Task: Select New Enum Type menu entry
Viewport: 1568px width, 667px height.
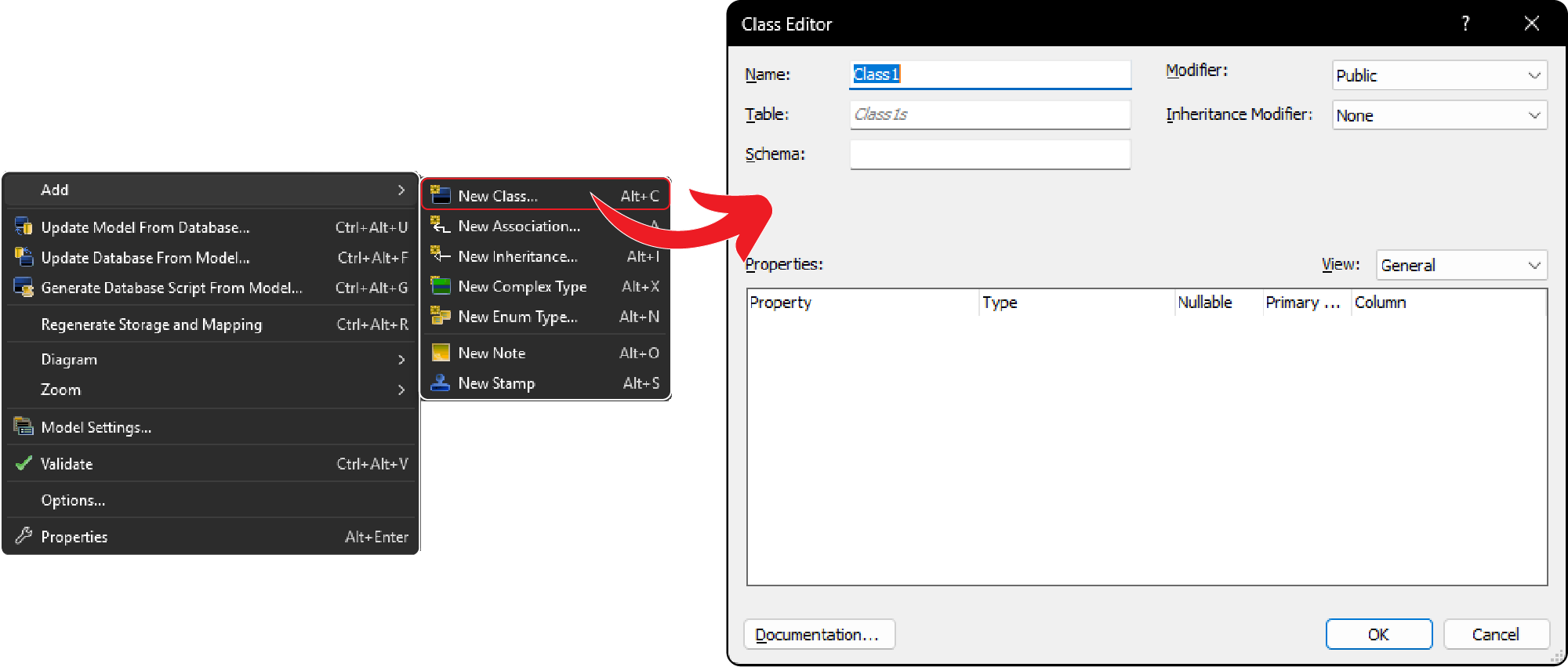Action: (546, 317)
